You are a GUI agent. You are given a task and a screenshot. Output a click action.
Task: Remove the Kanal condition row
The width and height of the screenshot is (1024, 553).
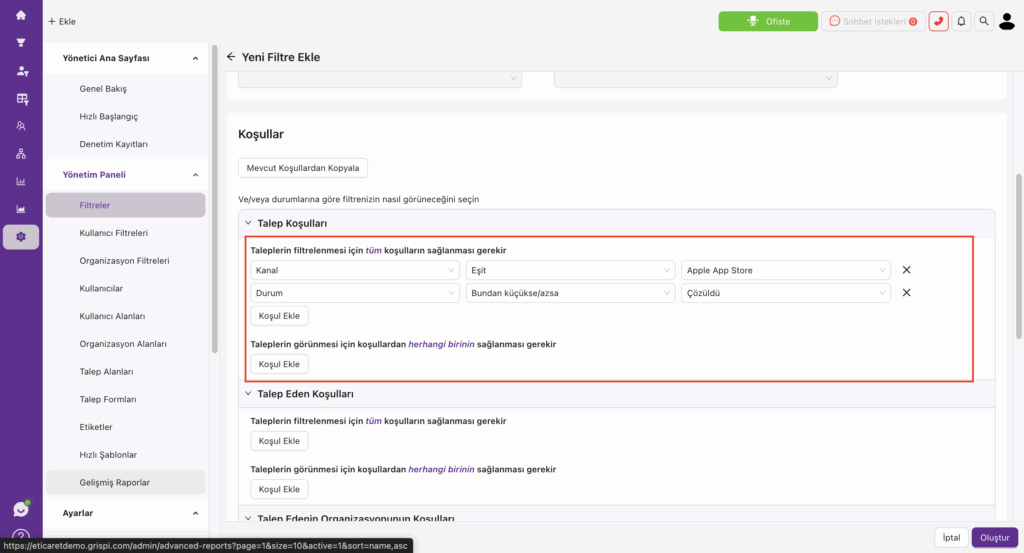click(x=906, y=270)
